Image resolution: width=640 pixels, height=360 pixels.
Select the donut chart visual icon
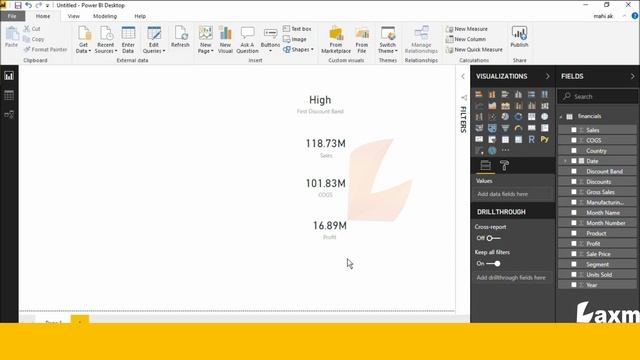(518, 117)
